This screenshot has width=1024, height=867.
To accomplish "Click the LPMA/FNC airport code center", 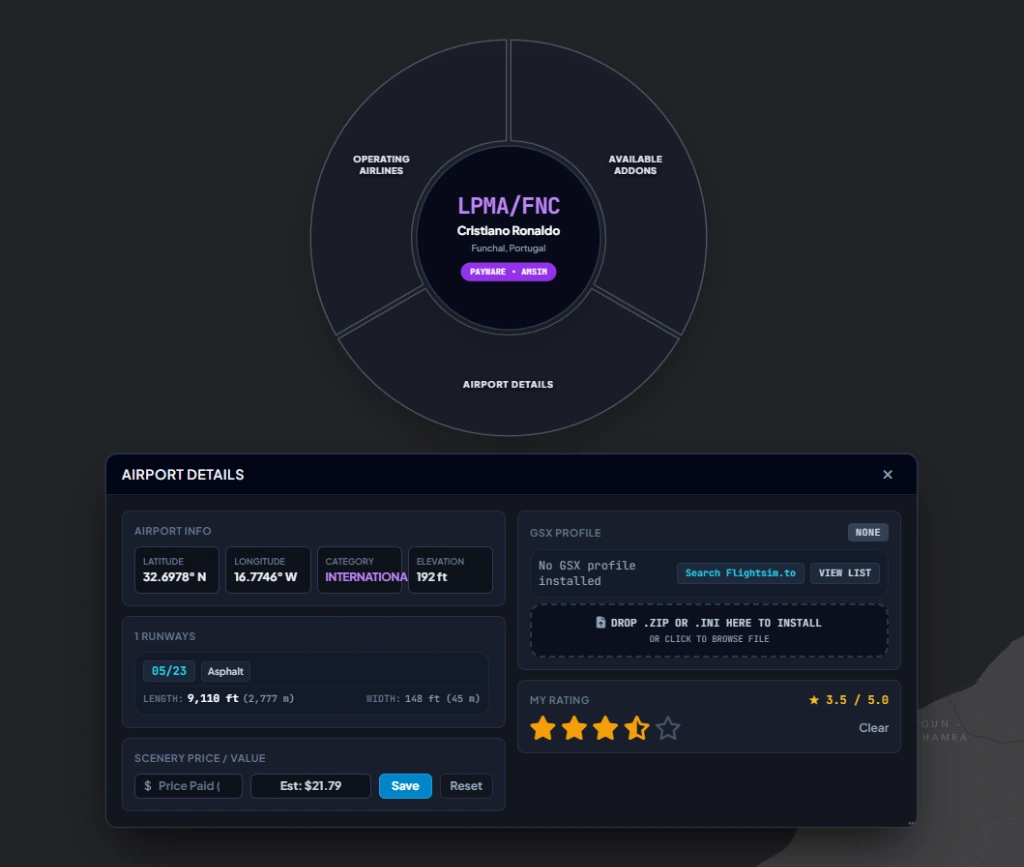I will 508,206.
